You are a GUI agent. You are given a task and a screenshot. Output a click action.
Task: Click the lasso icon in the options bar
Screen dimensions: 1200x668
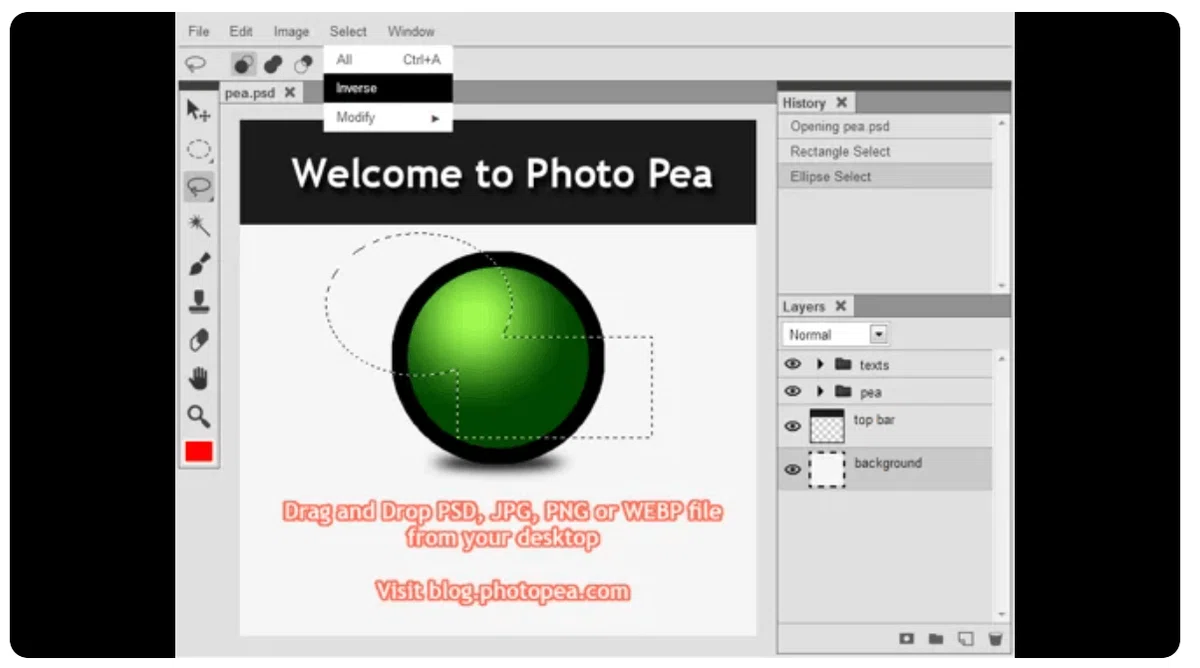point(196,64)
